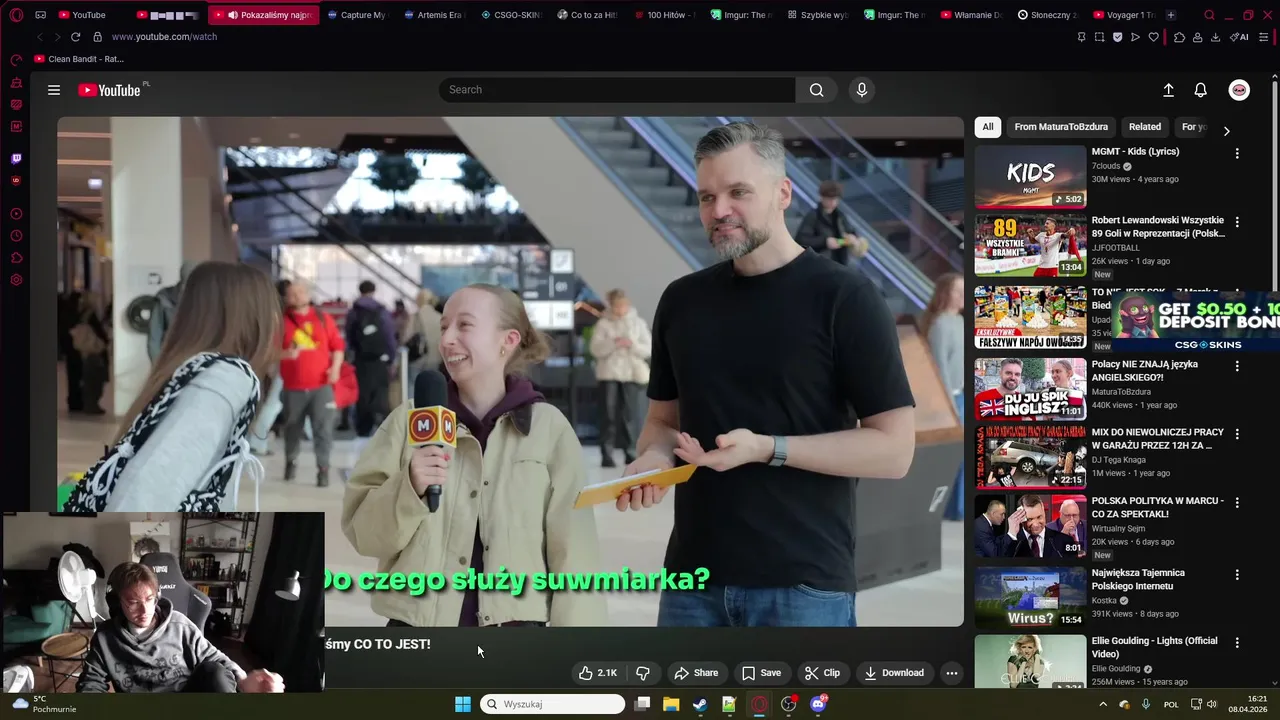Select the Related filter chip
Viewport: 1280px width, 720px height.
coord(1145,127)
